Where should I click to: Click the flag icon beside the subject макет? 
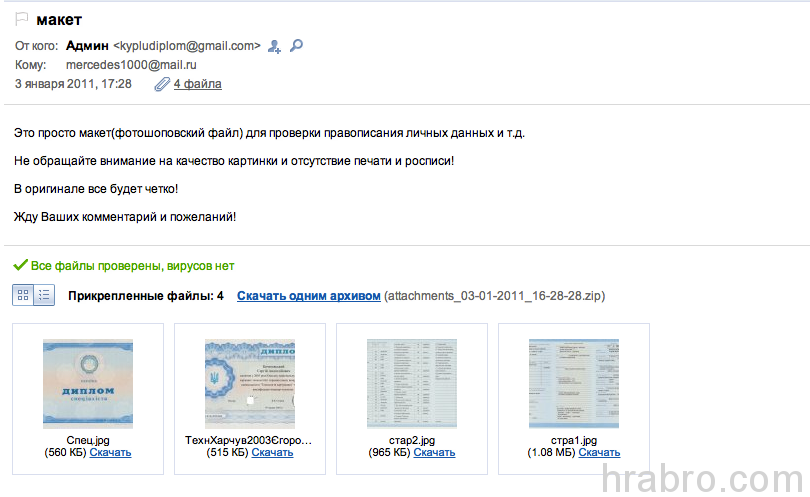point(22,19)
